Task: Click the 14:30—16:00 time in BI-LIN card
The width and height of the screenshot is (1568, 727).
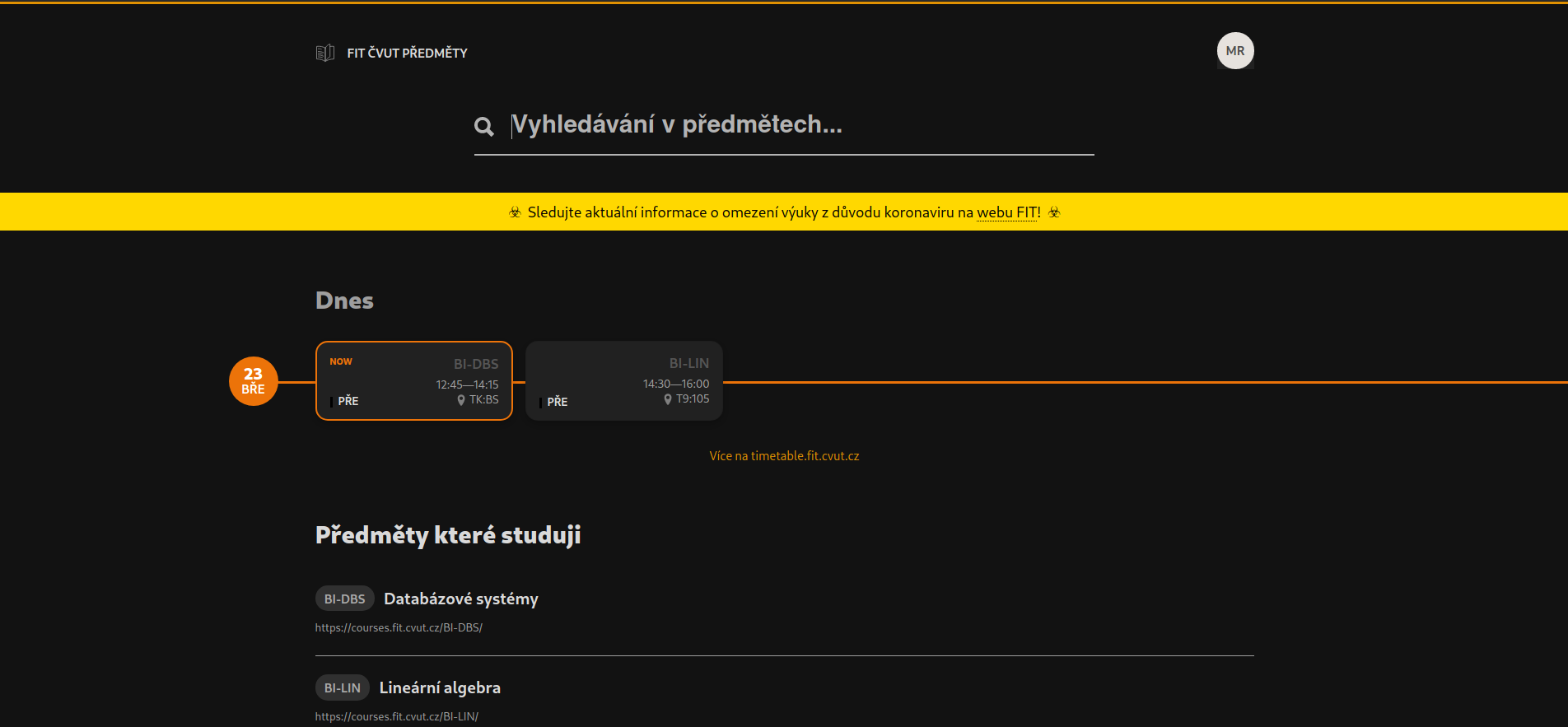Action: 676,384
